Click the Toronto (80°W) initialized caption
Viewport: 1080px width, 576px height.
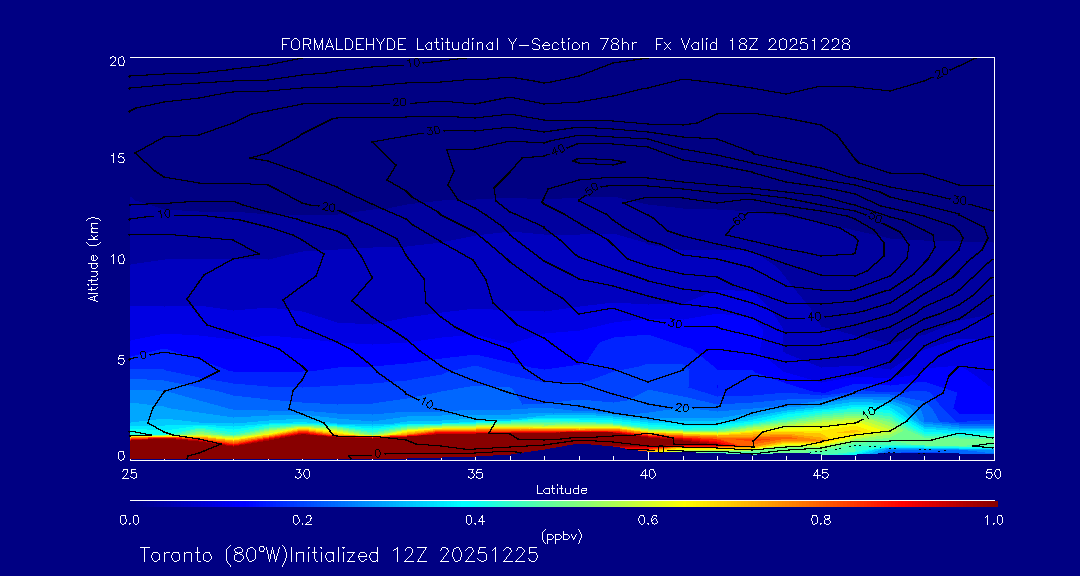point(339,555)
